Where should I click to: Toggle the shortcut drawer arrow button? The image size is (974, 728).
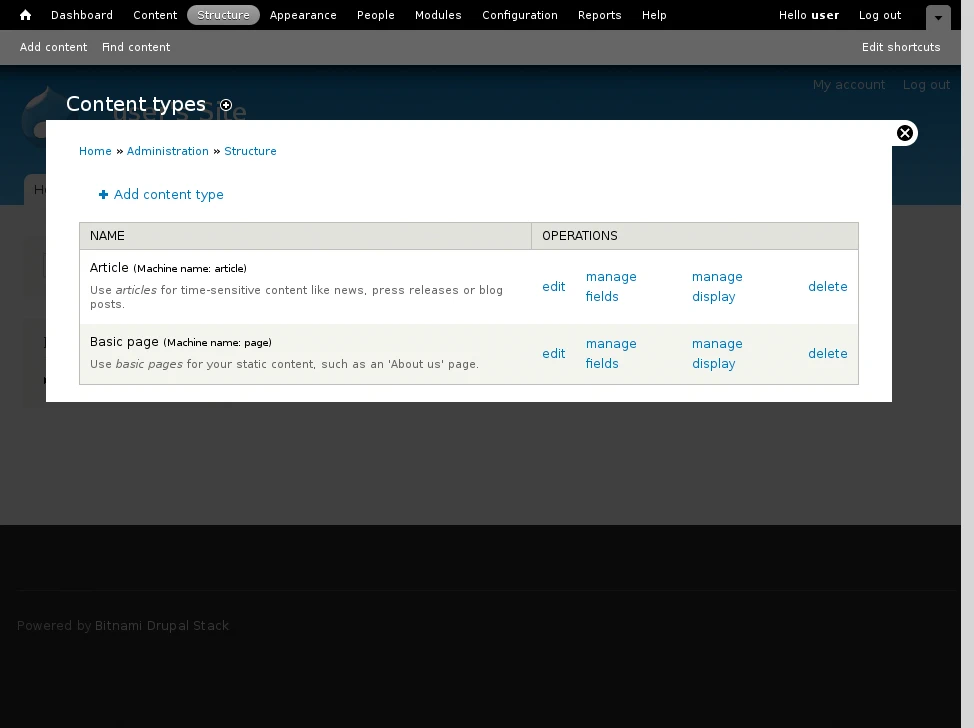click(x=937, y=18)
